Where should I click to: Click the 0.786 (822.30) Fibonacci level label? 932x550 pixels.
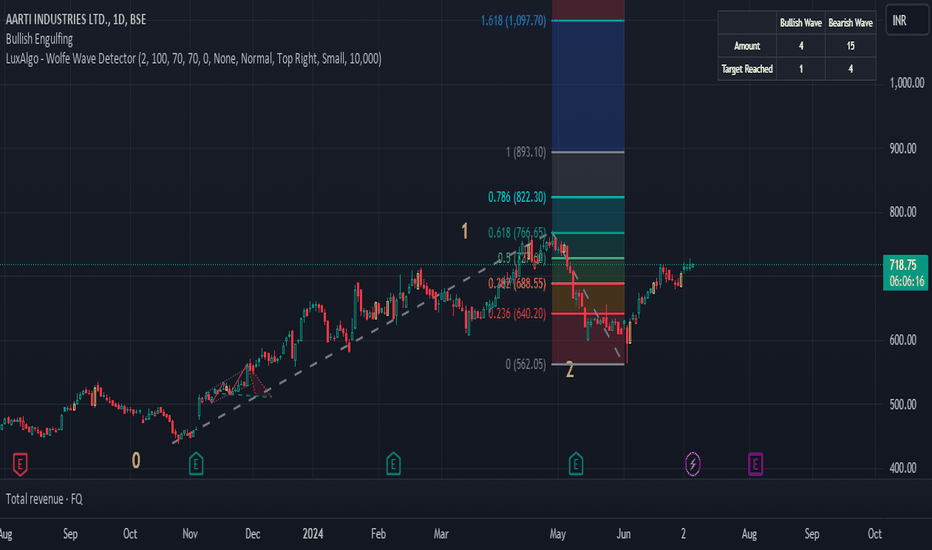pos(517,197)
